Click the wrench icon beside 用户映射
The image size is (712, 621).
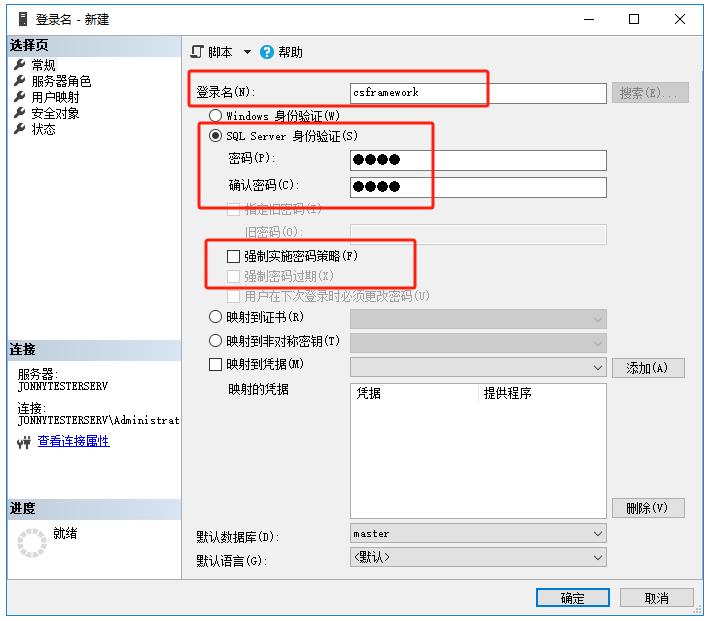tap(19, 97)
